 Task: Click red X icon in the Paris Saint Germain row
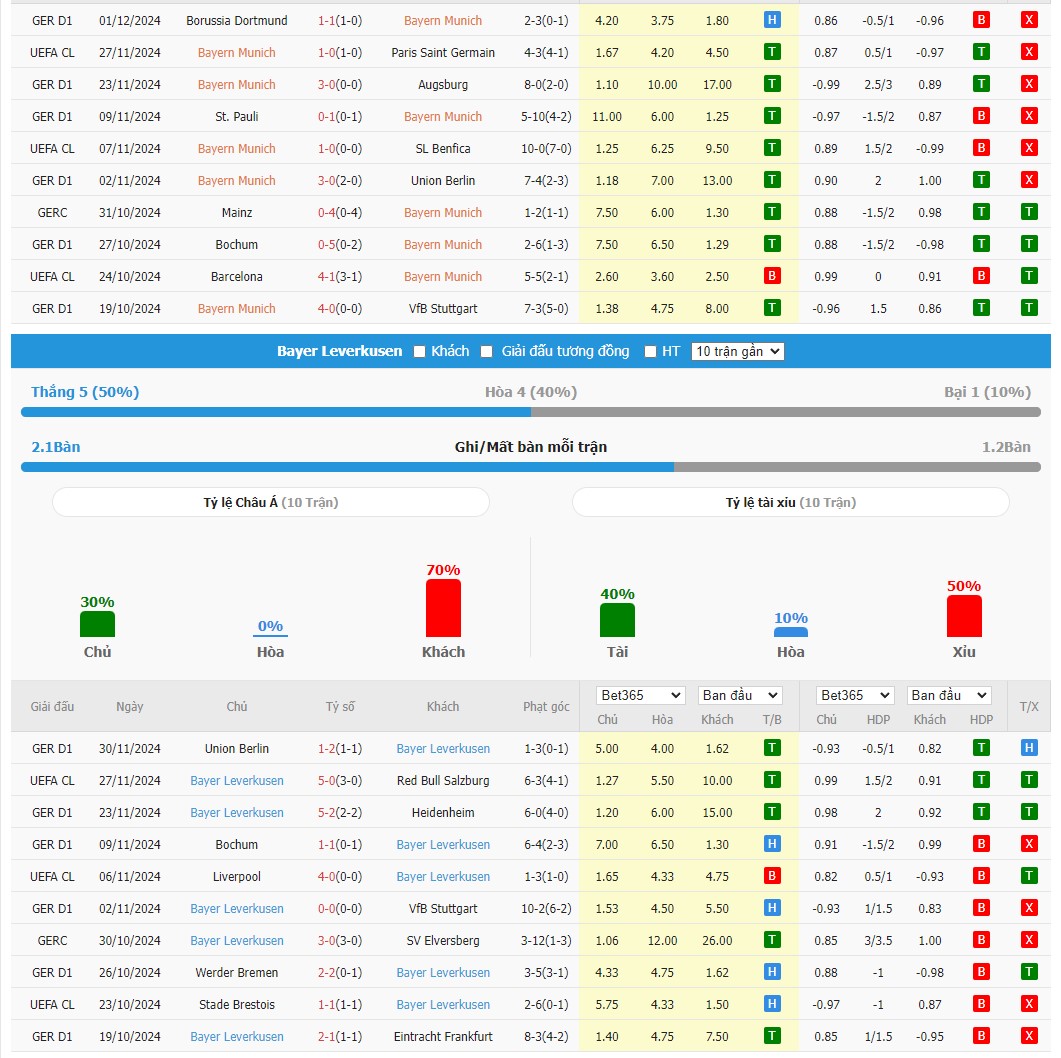(x=1029, y=52)
